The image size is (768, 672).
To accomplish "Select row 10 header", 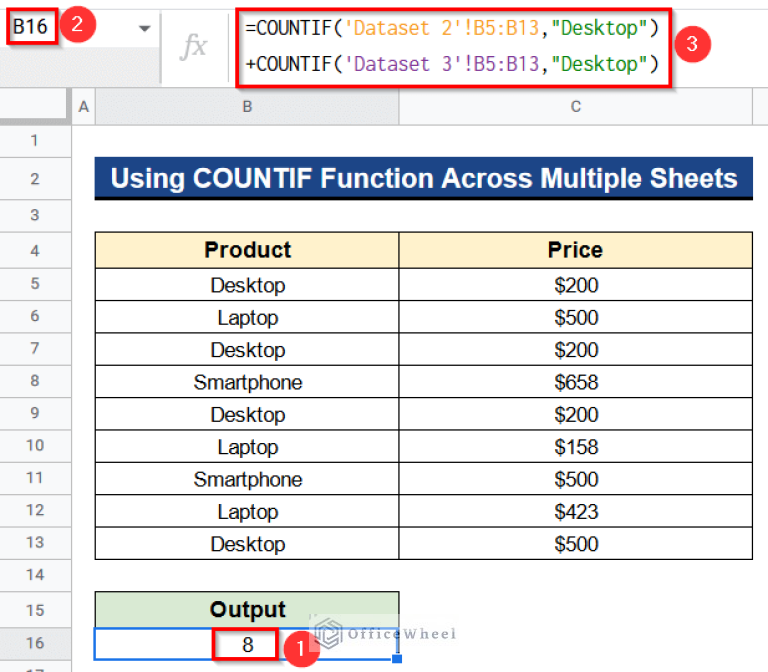I will (x=35, y=445).
